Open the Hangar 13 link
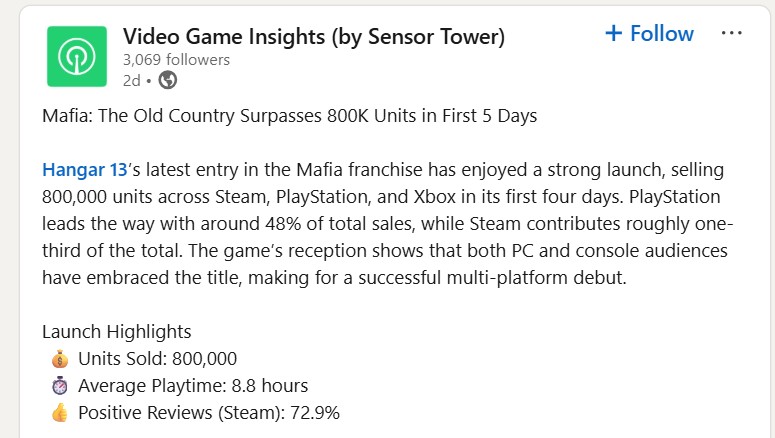 pos(85,170)
